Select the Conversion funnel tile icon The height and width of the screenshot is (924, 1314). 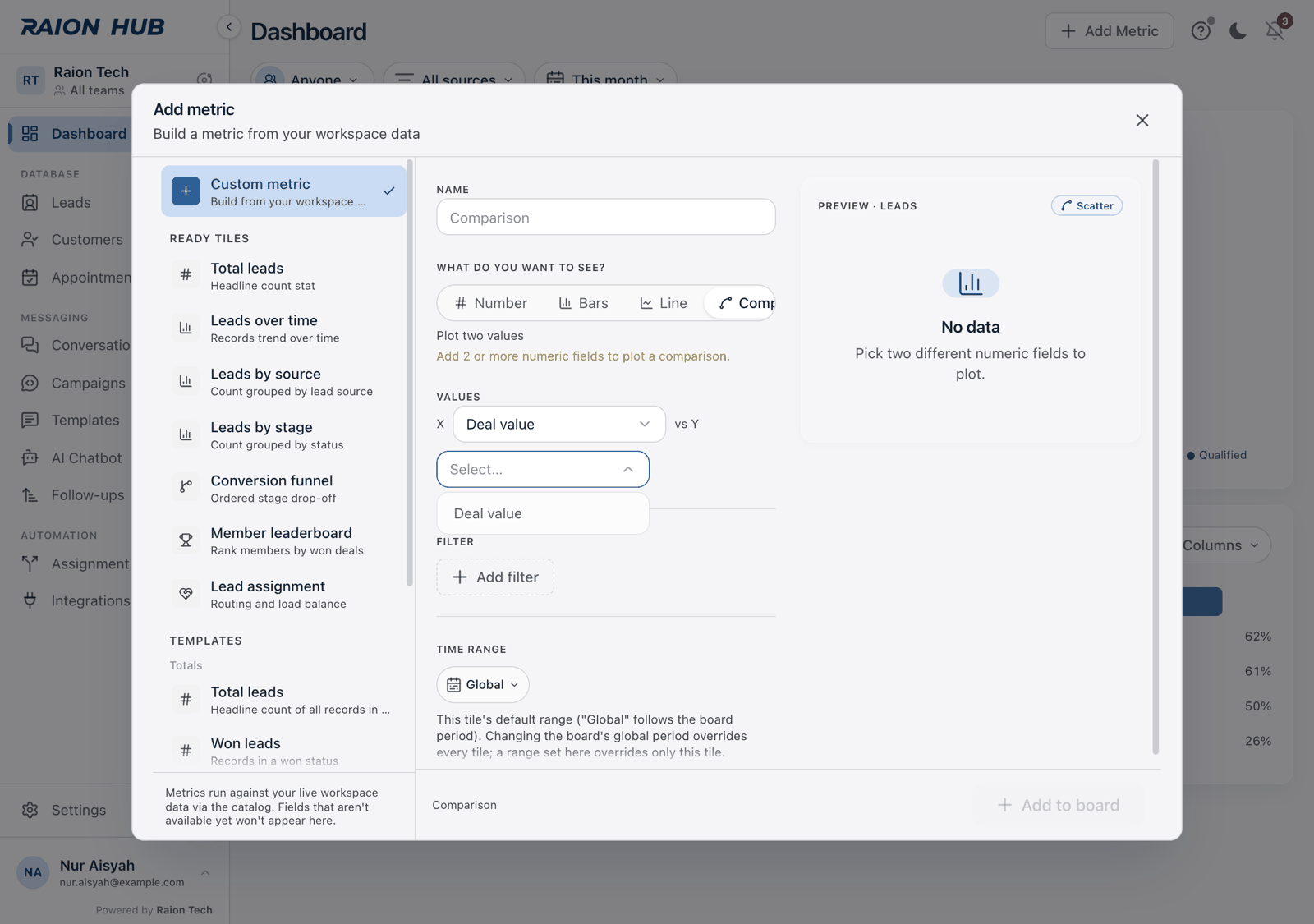(186, 487)
